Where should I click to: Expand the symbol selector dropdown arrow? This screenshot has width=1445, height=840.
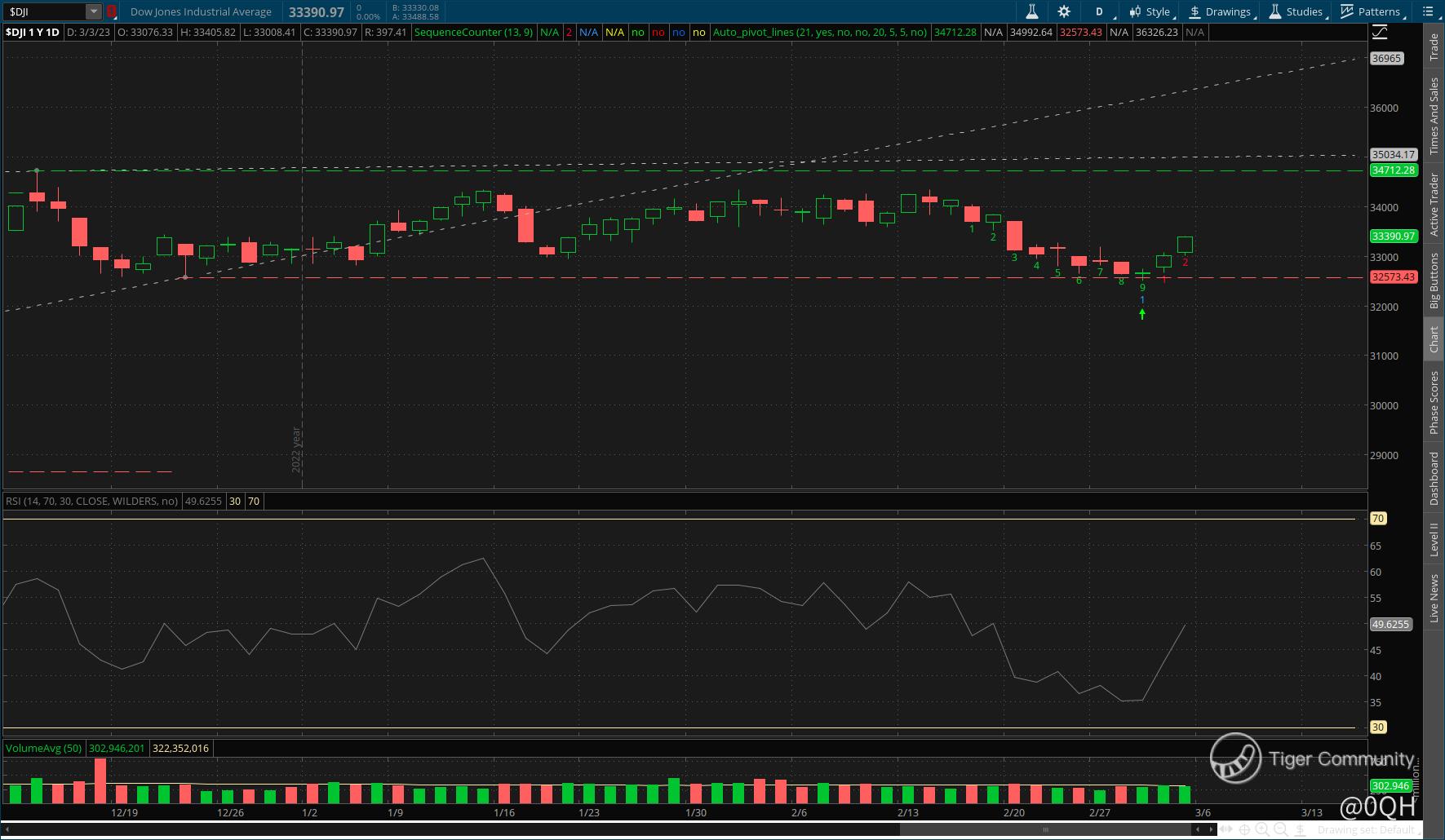click(x=94, y=11)
